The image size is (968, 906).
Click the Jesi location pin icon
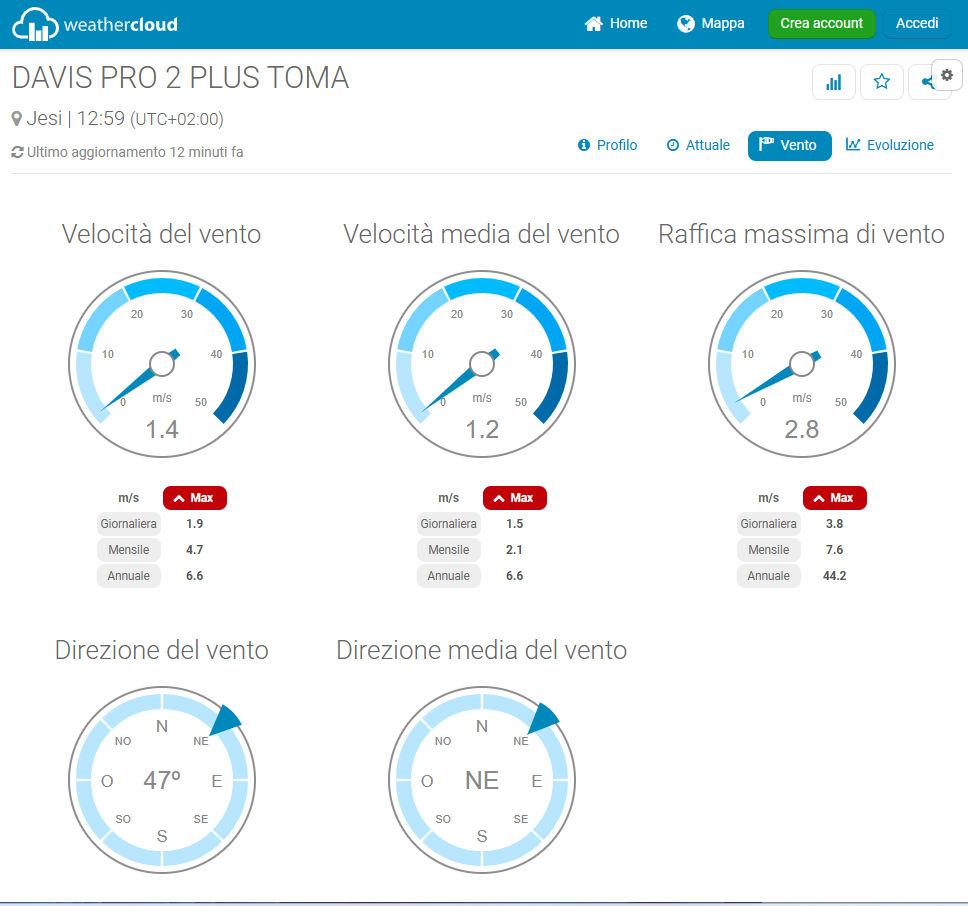[17, 118]
